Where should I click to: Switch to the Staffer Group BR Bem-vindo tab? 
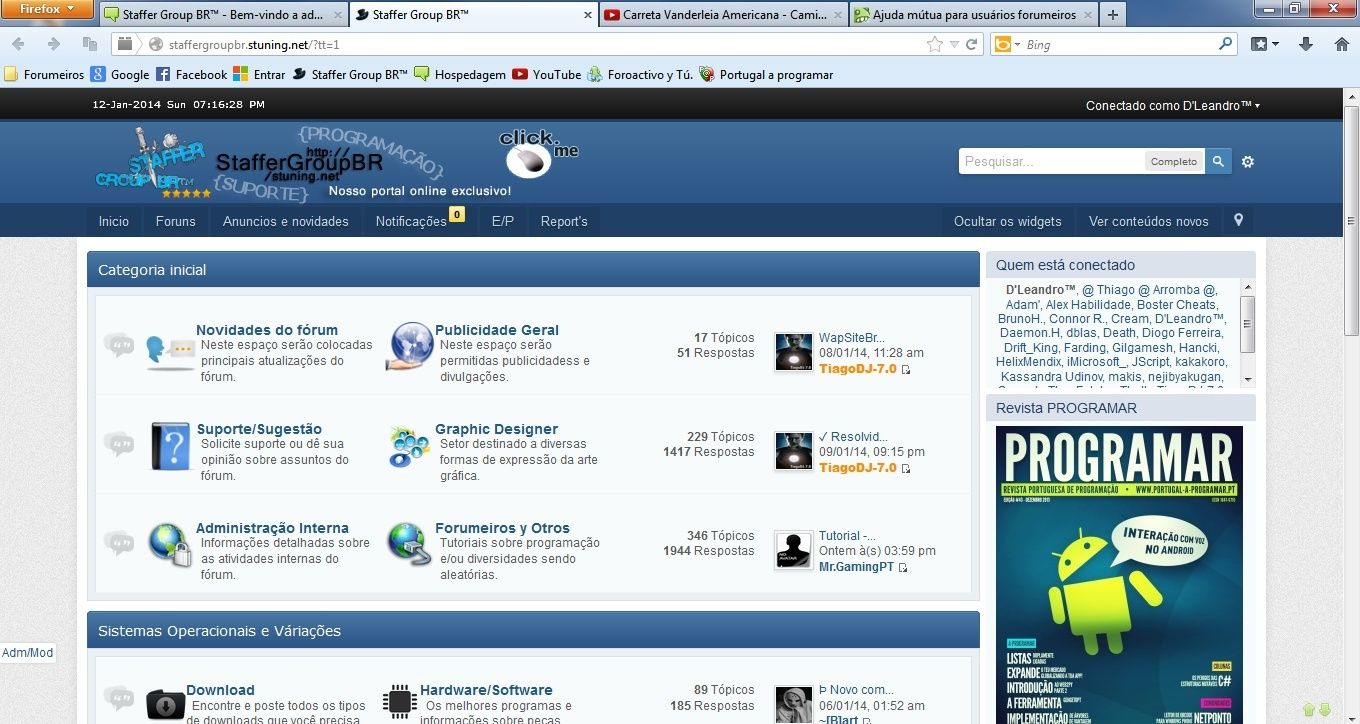[x=224, y=15]
